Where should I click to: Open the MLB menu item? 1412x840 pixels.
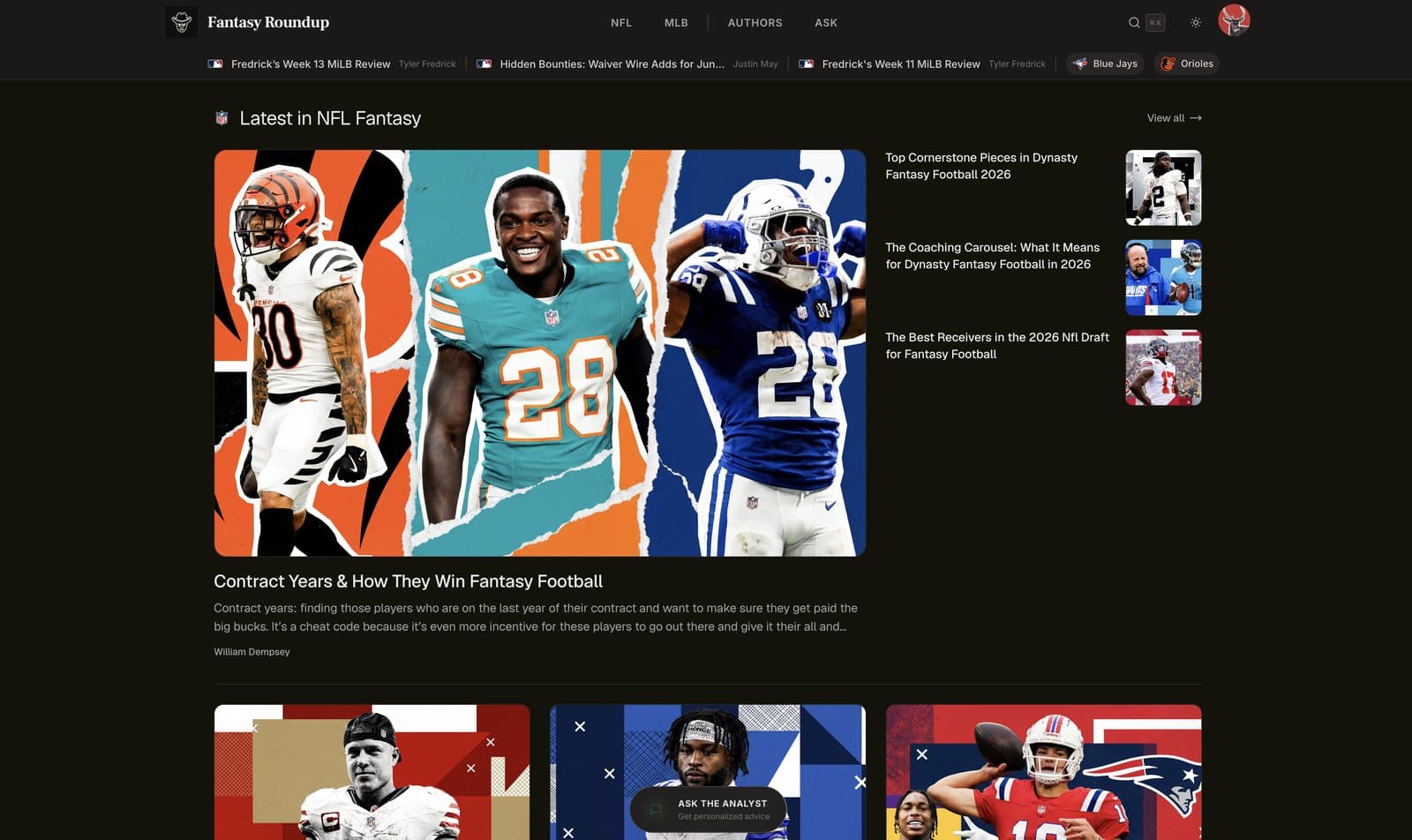pyautogui.click(x=676, y=23)
